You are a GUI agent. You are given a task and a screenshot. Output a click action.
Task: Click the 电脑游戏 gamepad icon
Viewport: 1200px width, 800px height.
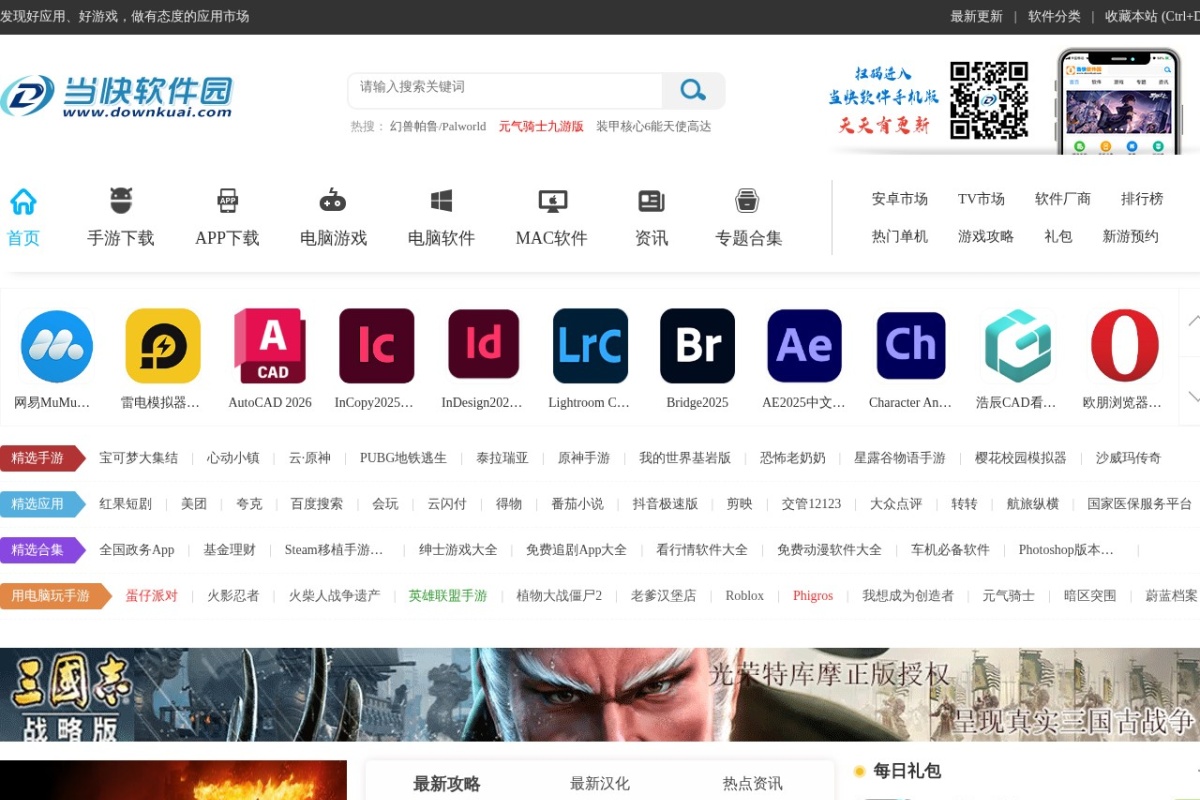tap(333, 200)
